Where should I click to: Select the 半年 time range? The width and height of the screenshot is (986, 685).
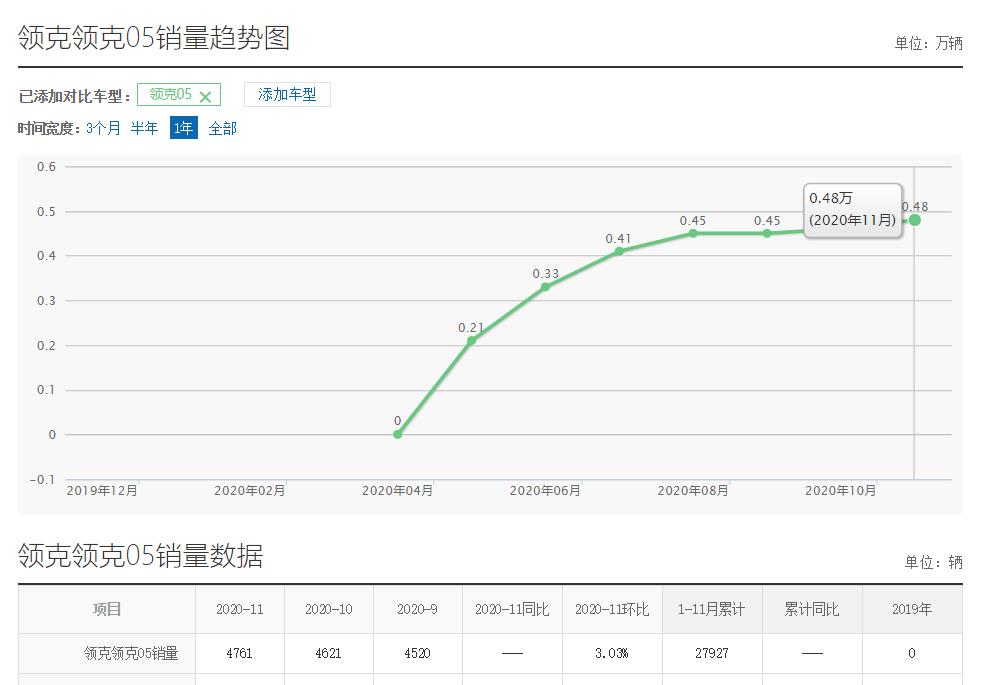(144, 128)
